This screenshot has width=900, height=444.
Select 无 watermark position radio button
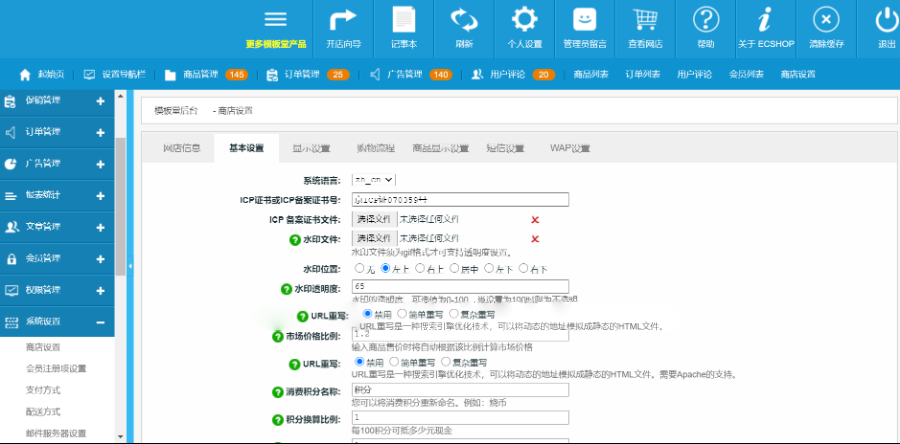(x=361, y=269)
